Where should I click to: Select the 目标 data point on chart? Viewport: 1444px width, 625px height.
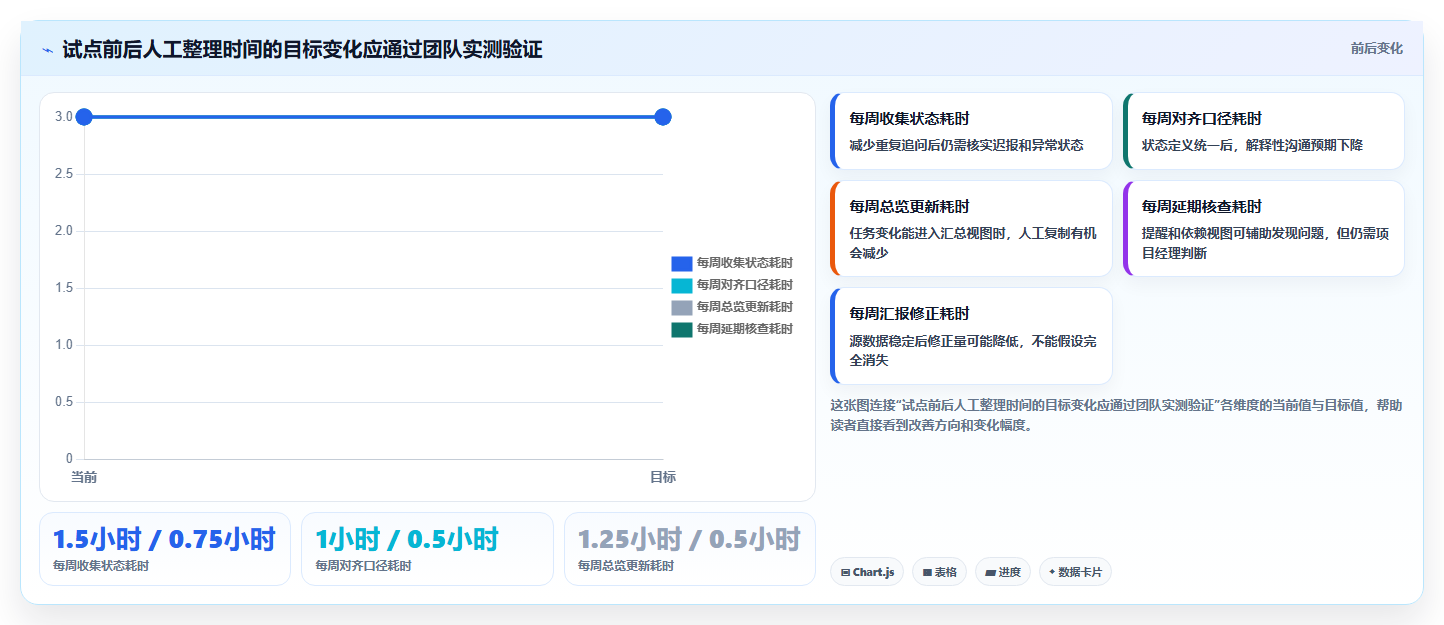662,117
